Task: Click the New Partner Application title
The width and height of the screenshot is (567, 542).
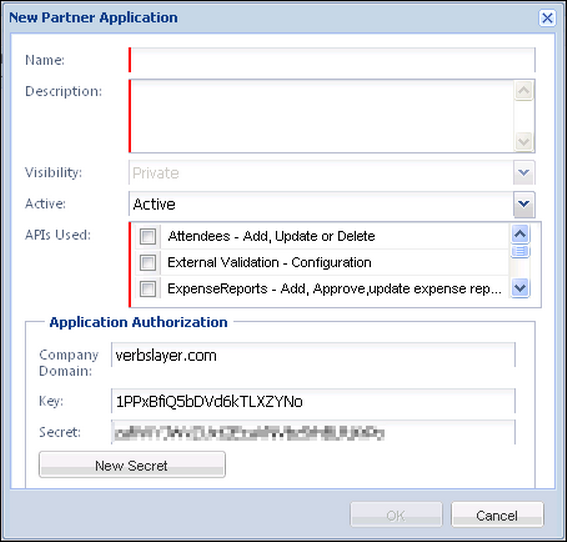Action: [x=93, y=17]
